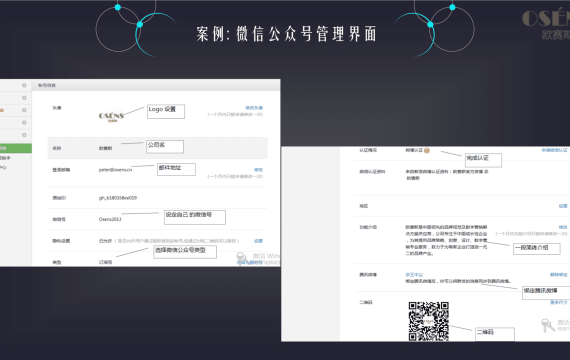
Task: Click the 已允许 privacy status text
Action: coord(105,241)
